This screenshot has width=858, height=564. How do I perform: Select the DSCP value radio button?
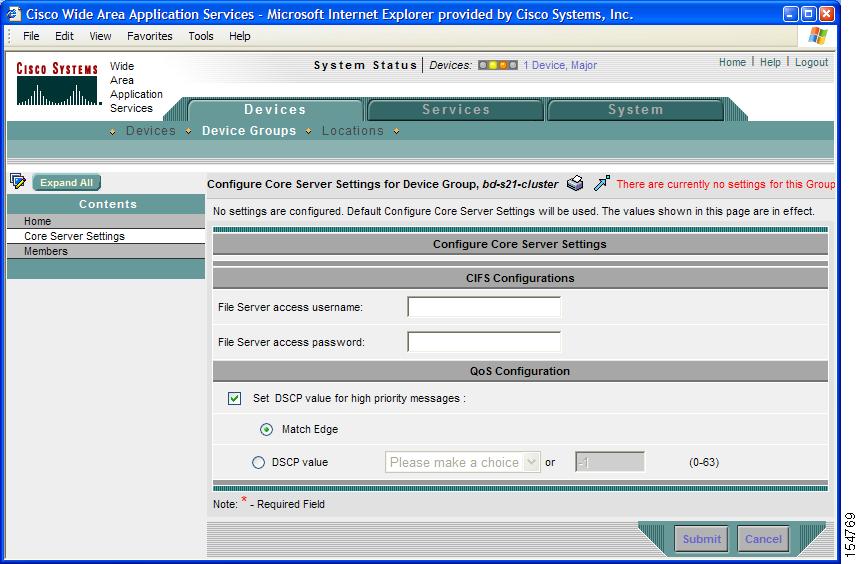point(258,462)
